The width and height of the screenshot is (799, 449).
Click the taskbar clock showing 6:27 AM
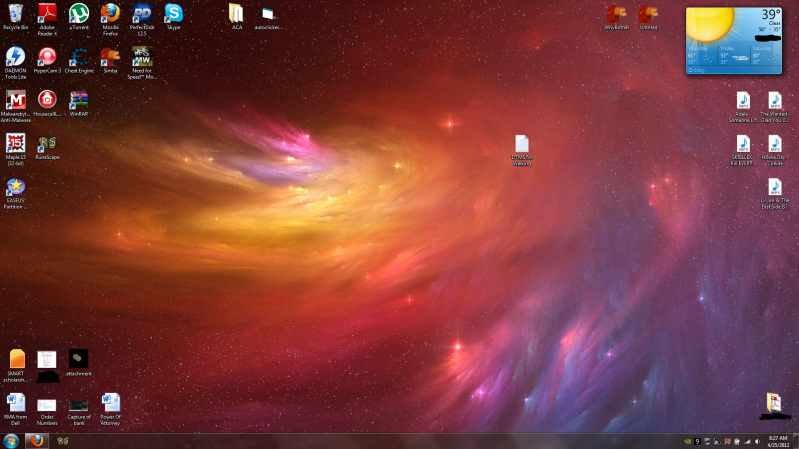[777, 440]
